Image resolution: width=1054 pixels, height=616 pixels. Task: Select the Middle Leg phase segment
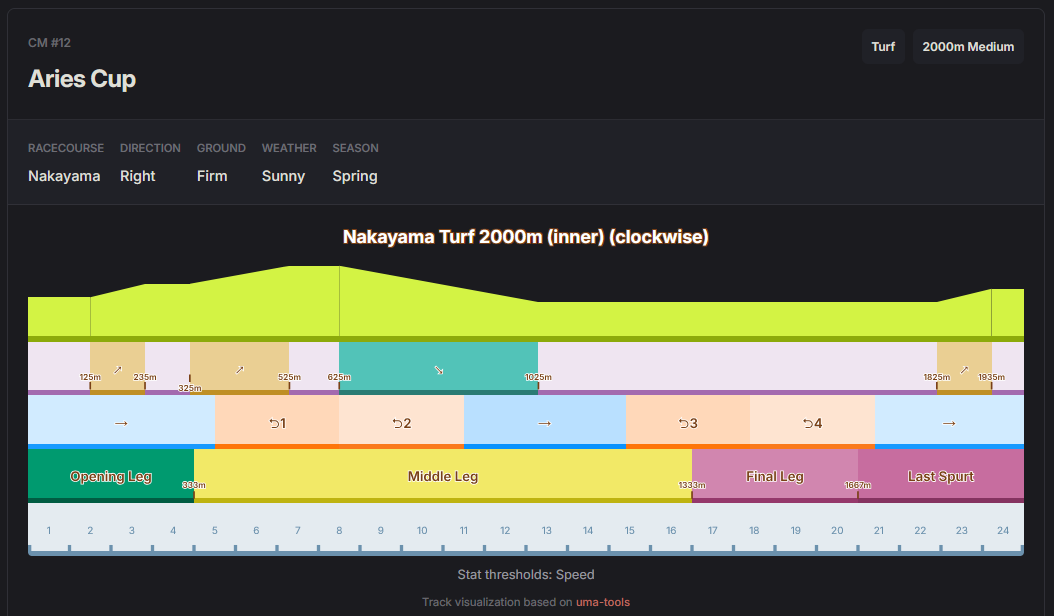[x=442, y=476]
